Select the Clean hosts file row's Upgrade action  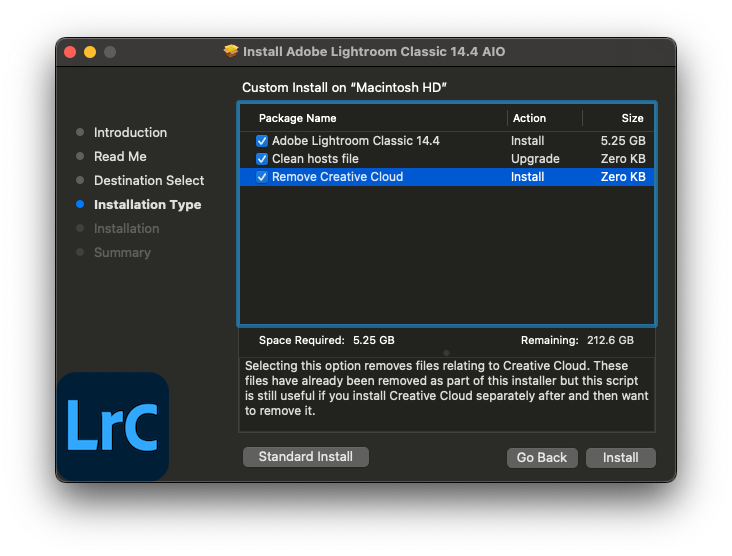pos(535,159)
